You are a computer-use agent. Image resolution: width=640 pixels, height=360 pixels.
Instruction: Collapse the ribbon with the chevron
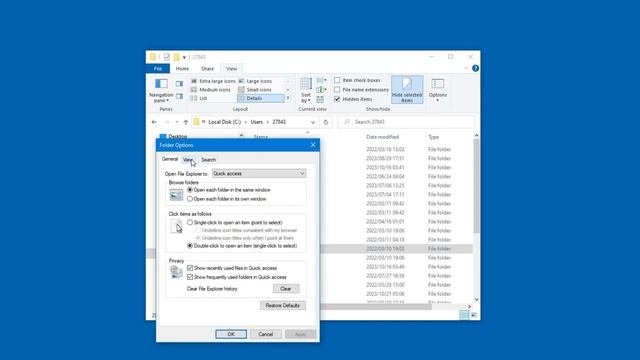[466, 68]
